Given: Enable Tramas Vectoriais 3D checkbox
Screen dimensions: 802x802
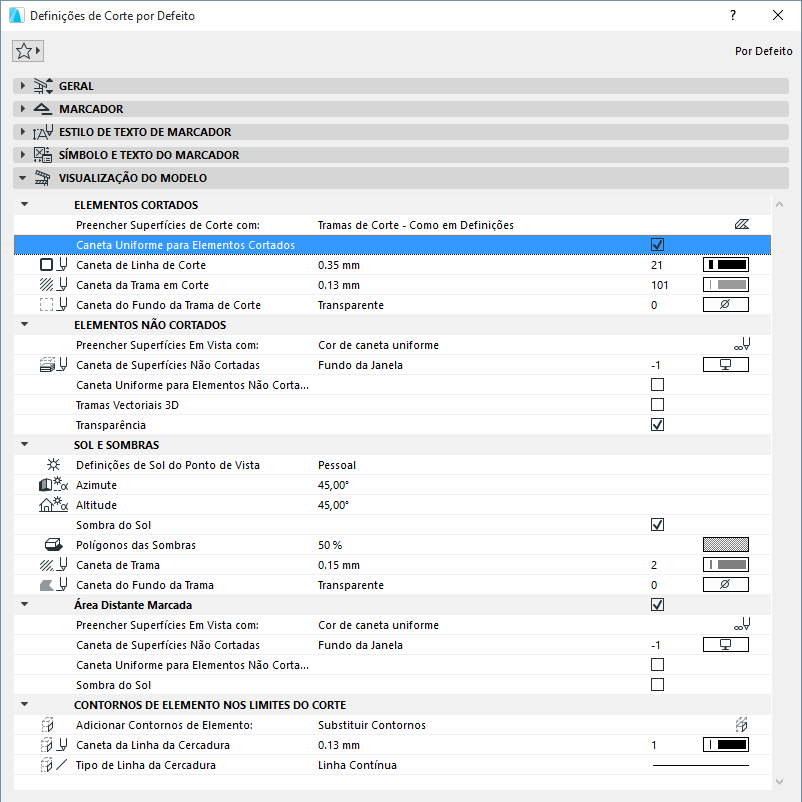Looking at the screenshot, I should click(657, 405).
